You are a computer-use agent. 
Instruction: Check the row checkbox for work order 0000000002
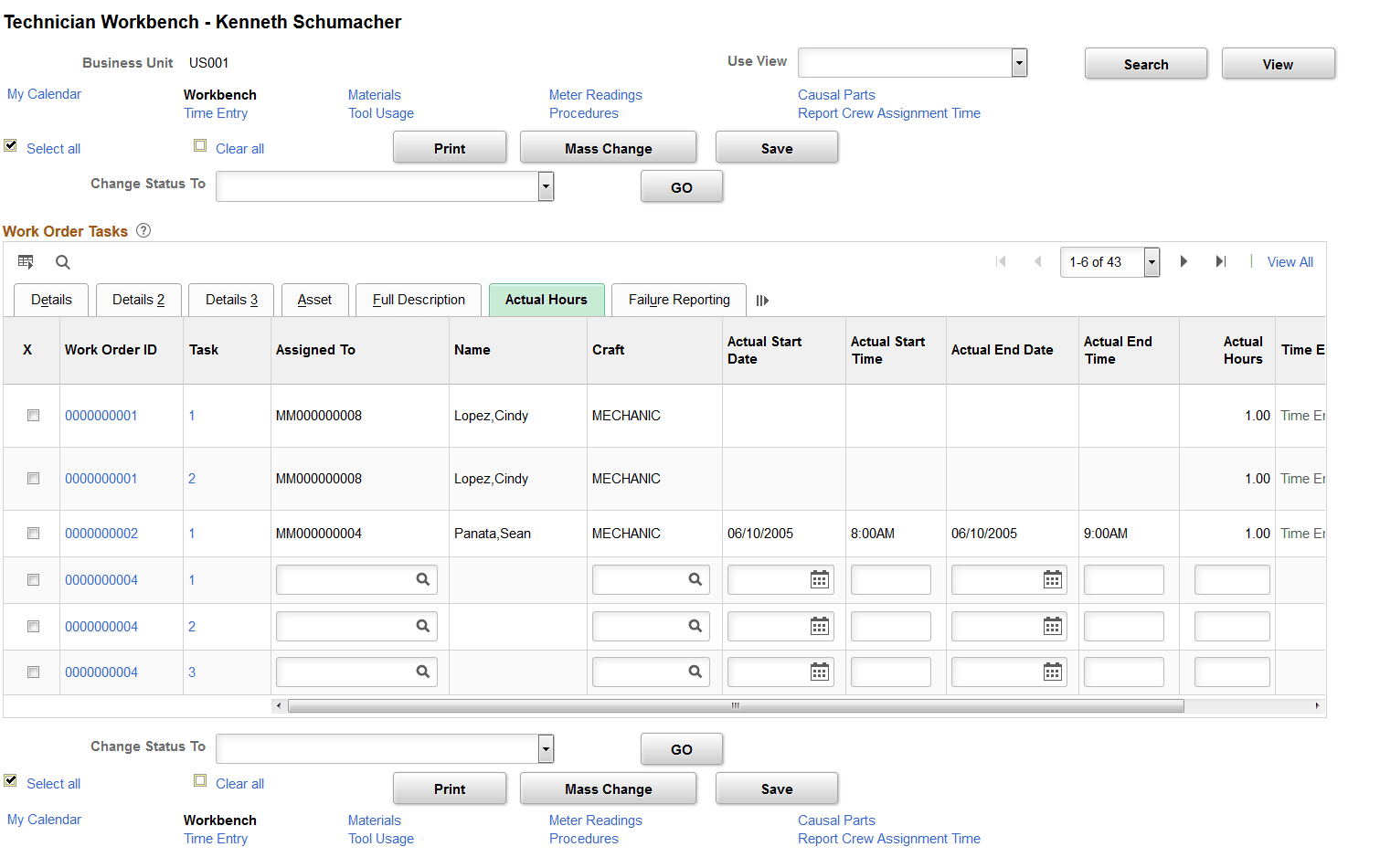coord(33,533)
